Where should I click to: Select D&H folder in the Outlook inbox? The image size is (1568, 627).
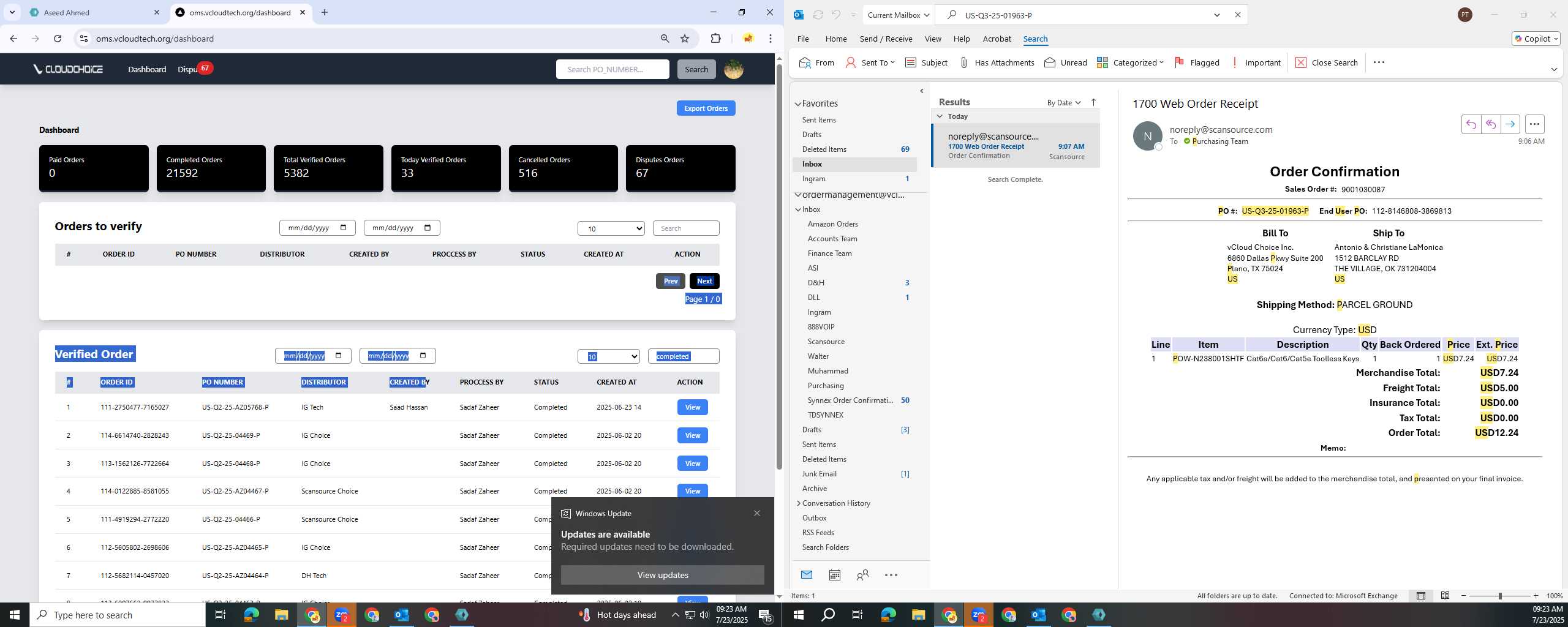click(816, 283)
